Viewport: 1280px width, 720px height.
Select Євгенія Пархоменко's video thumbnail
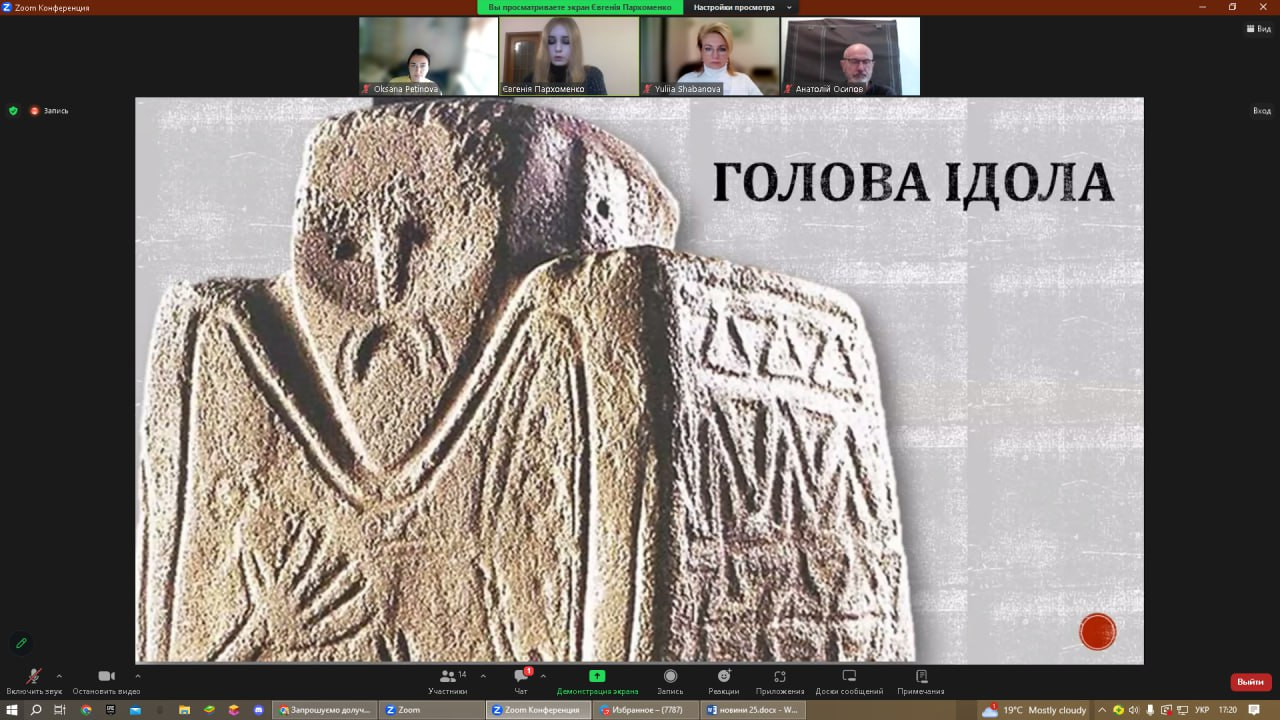click(569, 56)
